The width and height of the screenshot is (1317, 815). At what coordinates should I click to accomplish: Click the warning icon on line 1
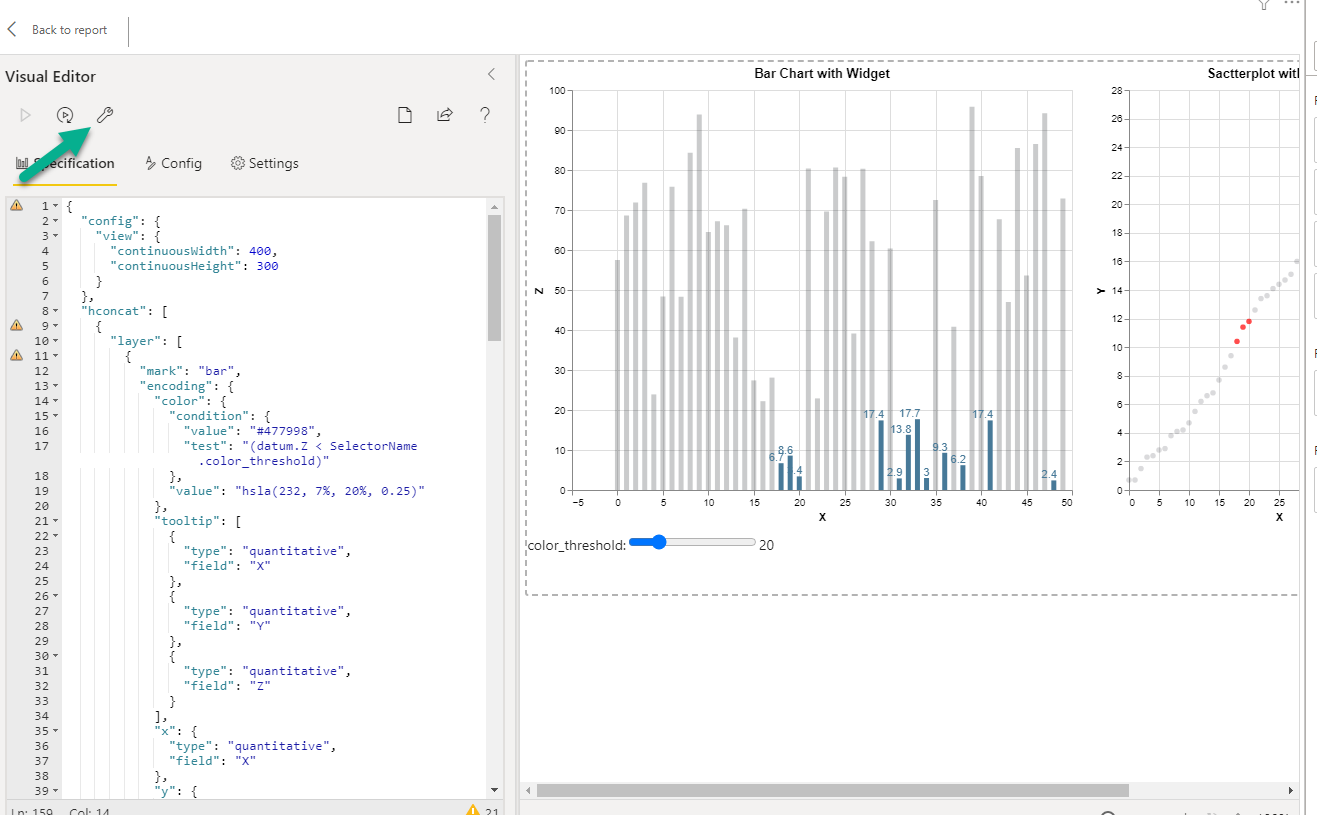coord(16,205)
